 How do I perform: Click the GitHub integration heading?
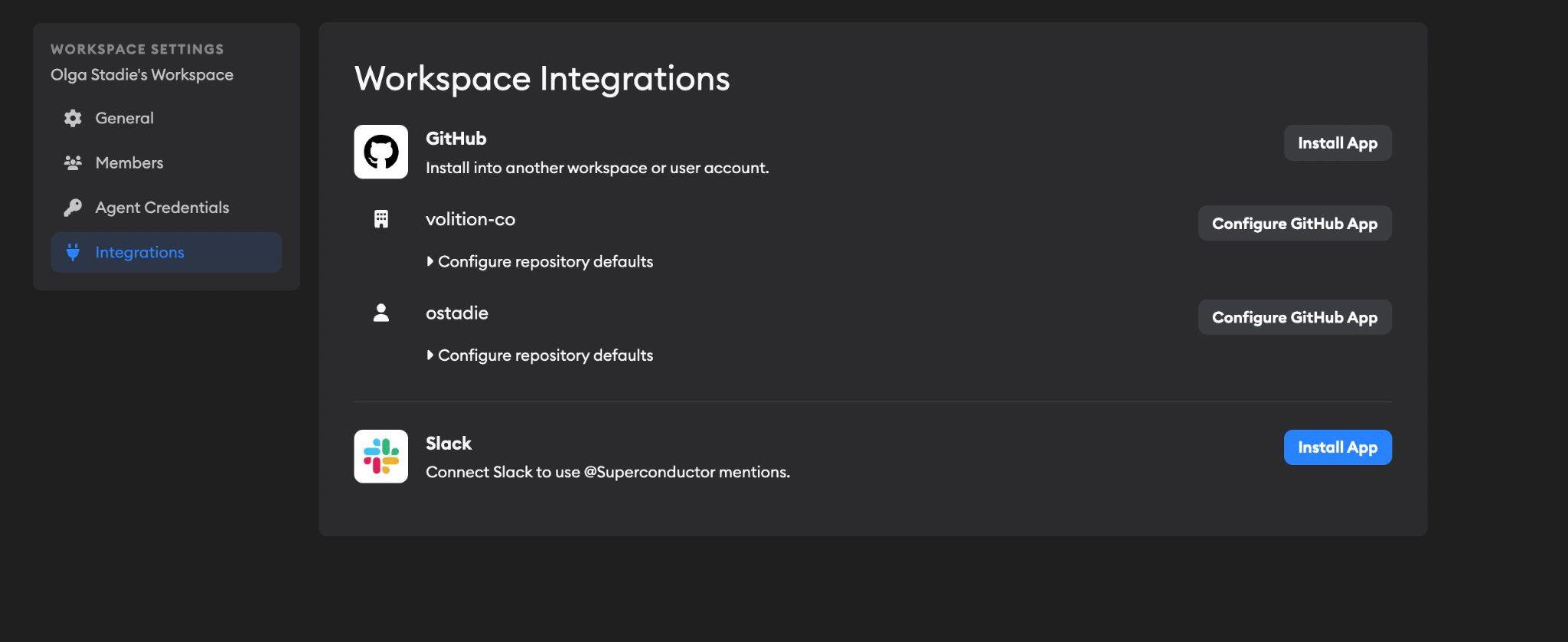pos(456,139)
